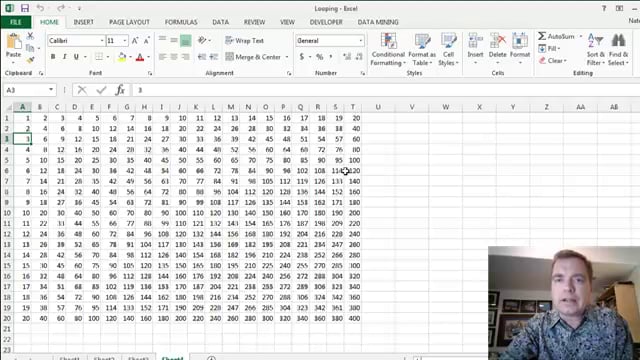Click Decrease Indent icon
The width and height of the screenshot is (640, 360).
click(202, 57)
